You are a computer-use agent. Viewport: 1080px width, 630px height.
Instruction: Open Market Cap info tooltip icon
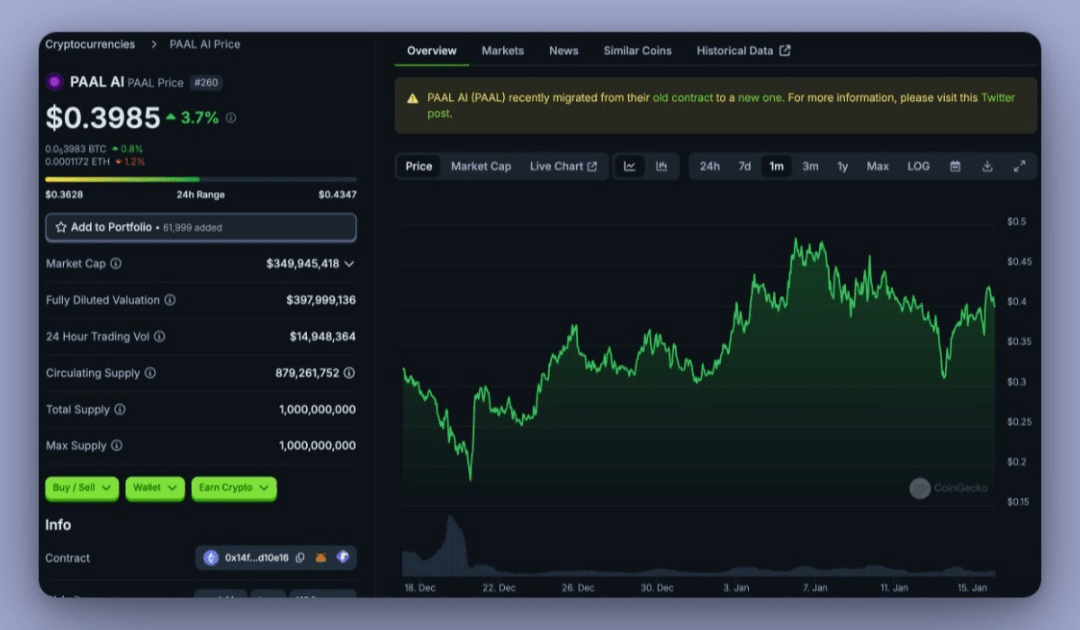tap(116, 264)
